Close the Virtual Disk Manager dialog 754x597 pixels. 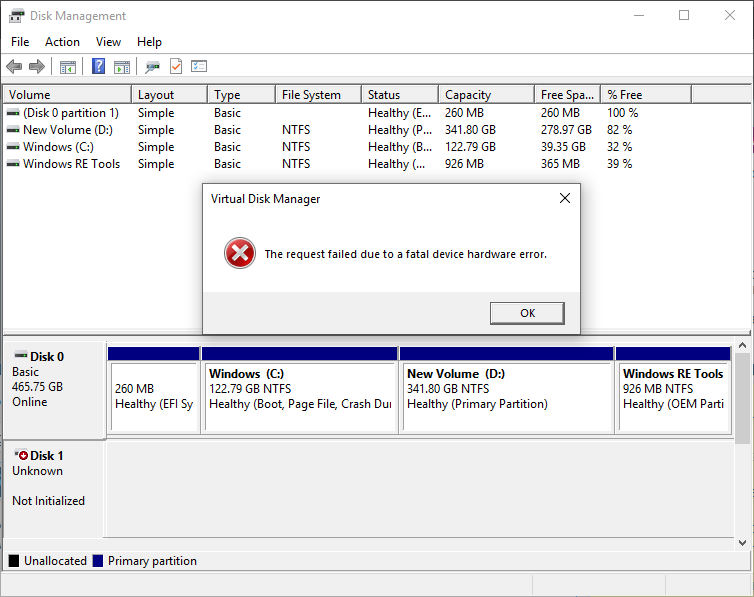[x=565, y=198]
